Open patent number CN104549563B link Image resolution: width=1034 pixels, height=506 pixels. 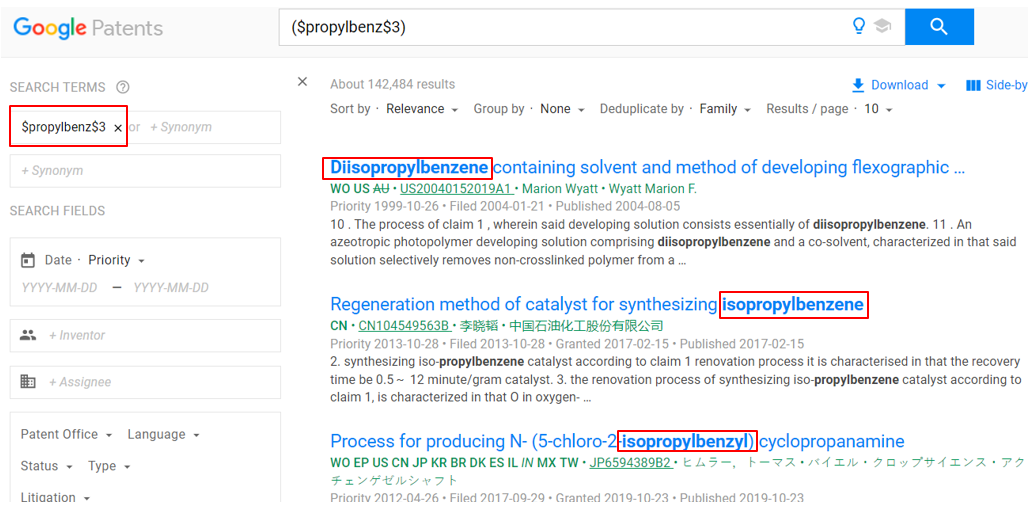click(406, 326)
